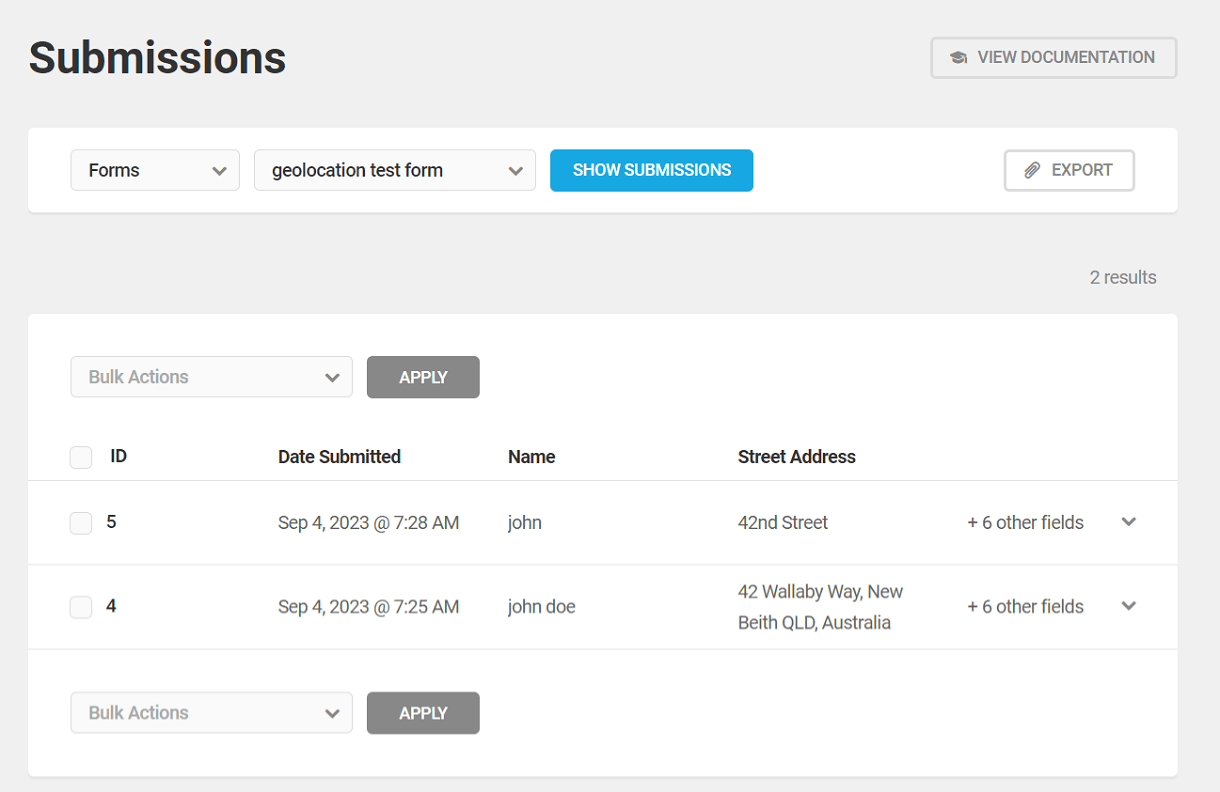Click the 42 Wallaby Way address cell
Viewport: 1220px width, 792px height.
[x=820, y=607]
